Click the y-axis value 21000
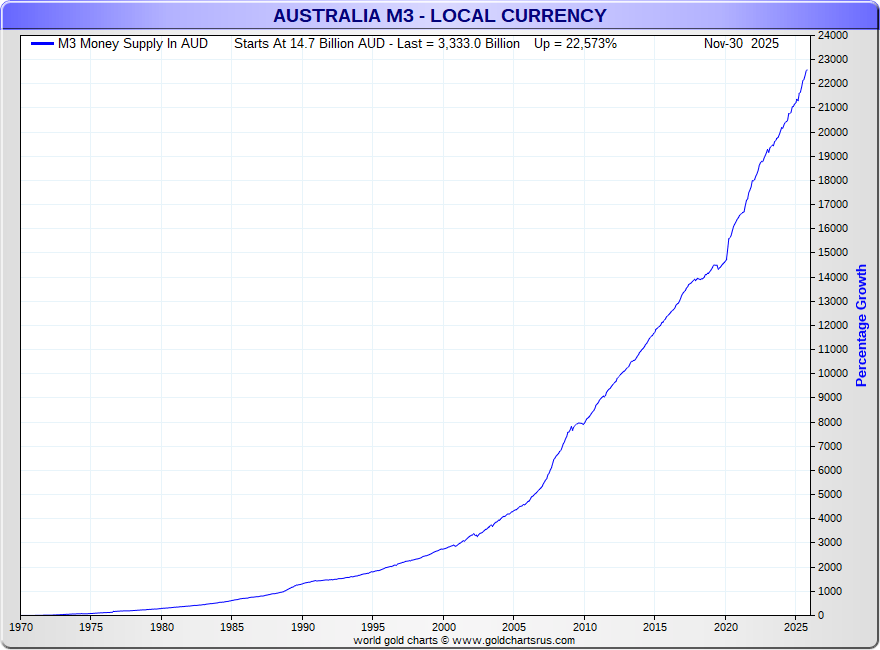880x650 pixels. (833, 108)
